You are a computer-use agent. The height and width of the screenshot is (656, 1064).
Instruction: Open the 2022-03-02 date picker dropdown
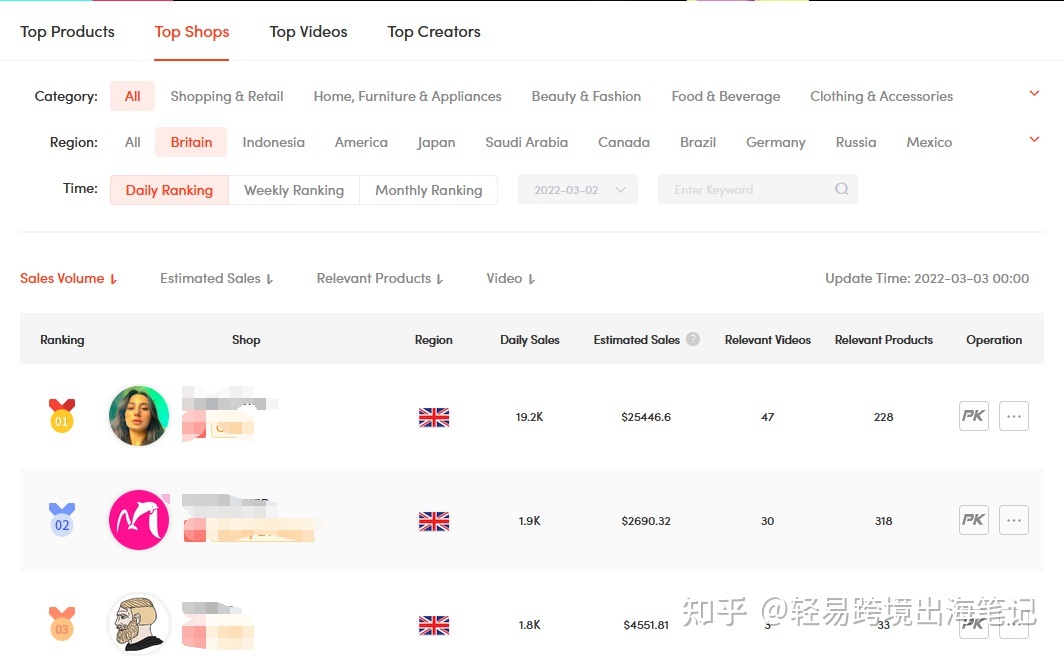(x=577, y=189)
